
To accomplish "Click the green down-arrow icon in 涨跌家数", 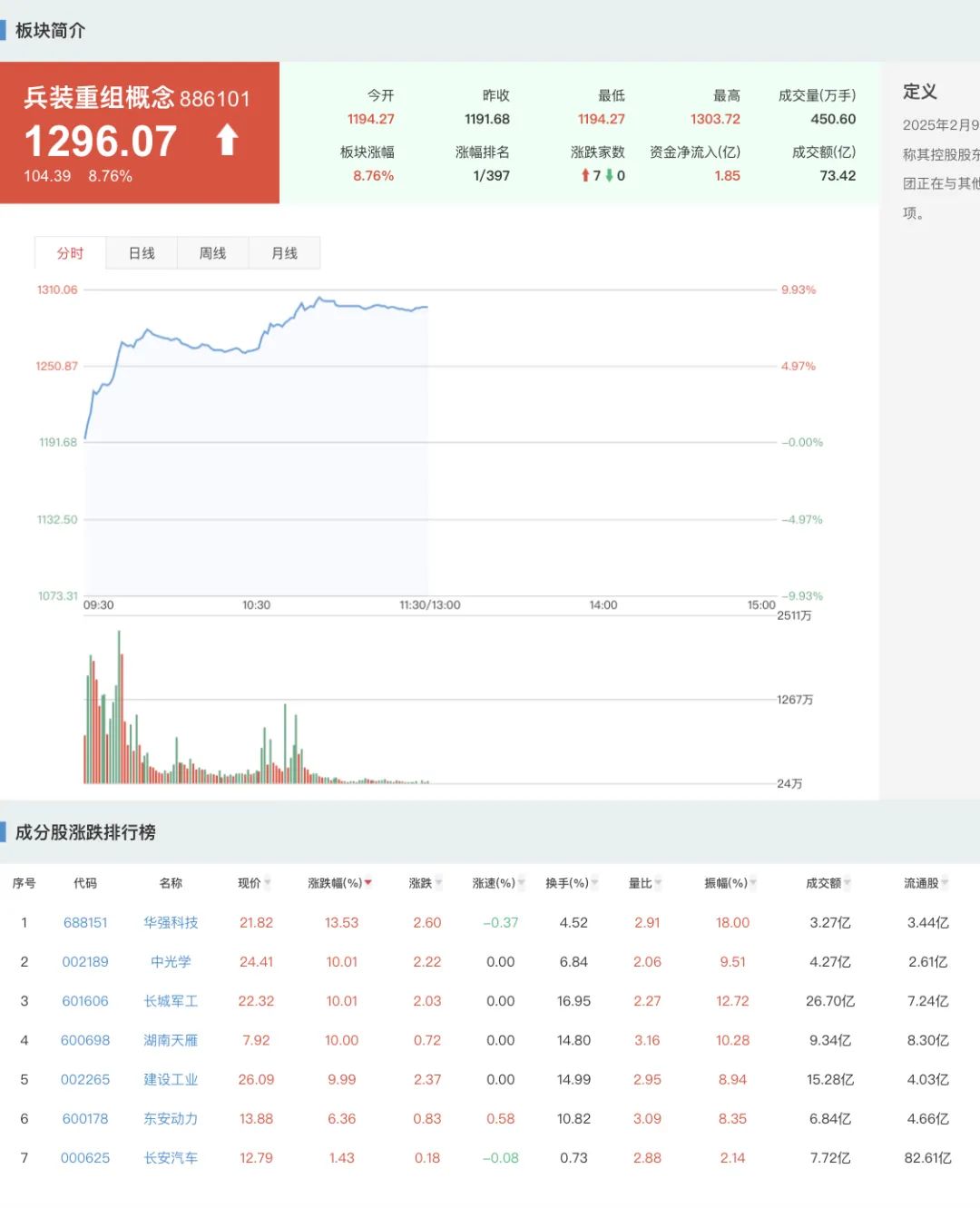I will [610, 175].
